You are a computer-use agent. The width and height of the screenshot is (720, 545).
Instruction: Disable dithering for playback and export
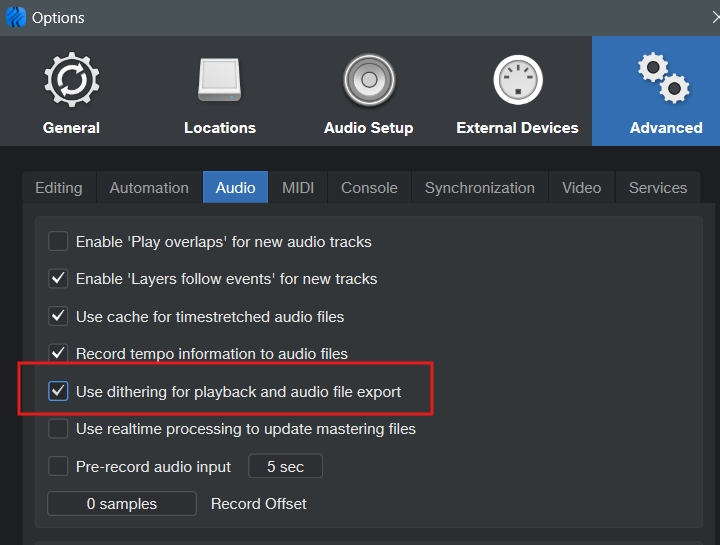pos(58,391)
